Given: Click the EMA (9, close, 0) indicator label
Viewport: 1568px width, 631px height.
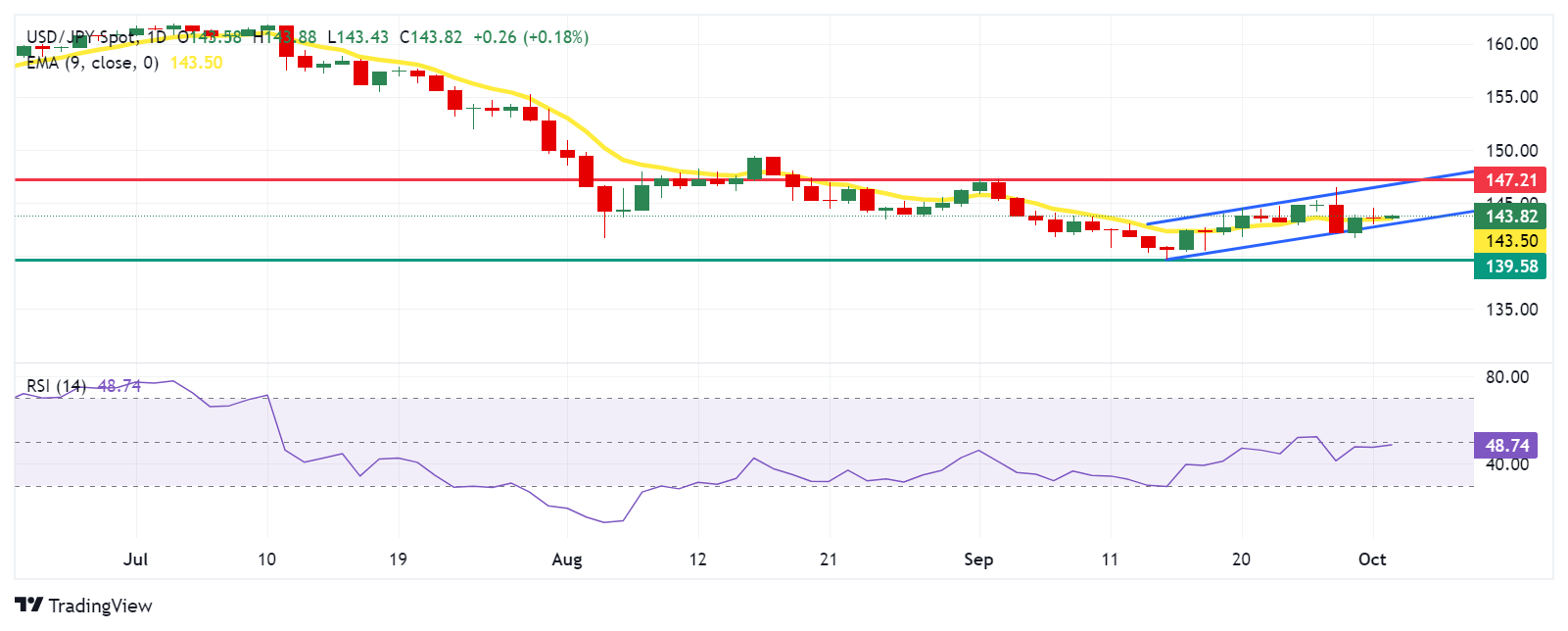Looking at the screenshot, I should pos(92,63).
